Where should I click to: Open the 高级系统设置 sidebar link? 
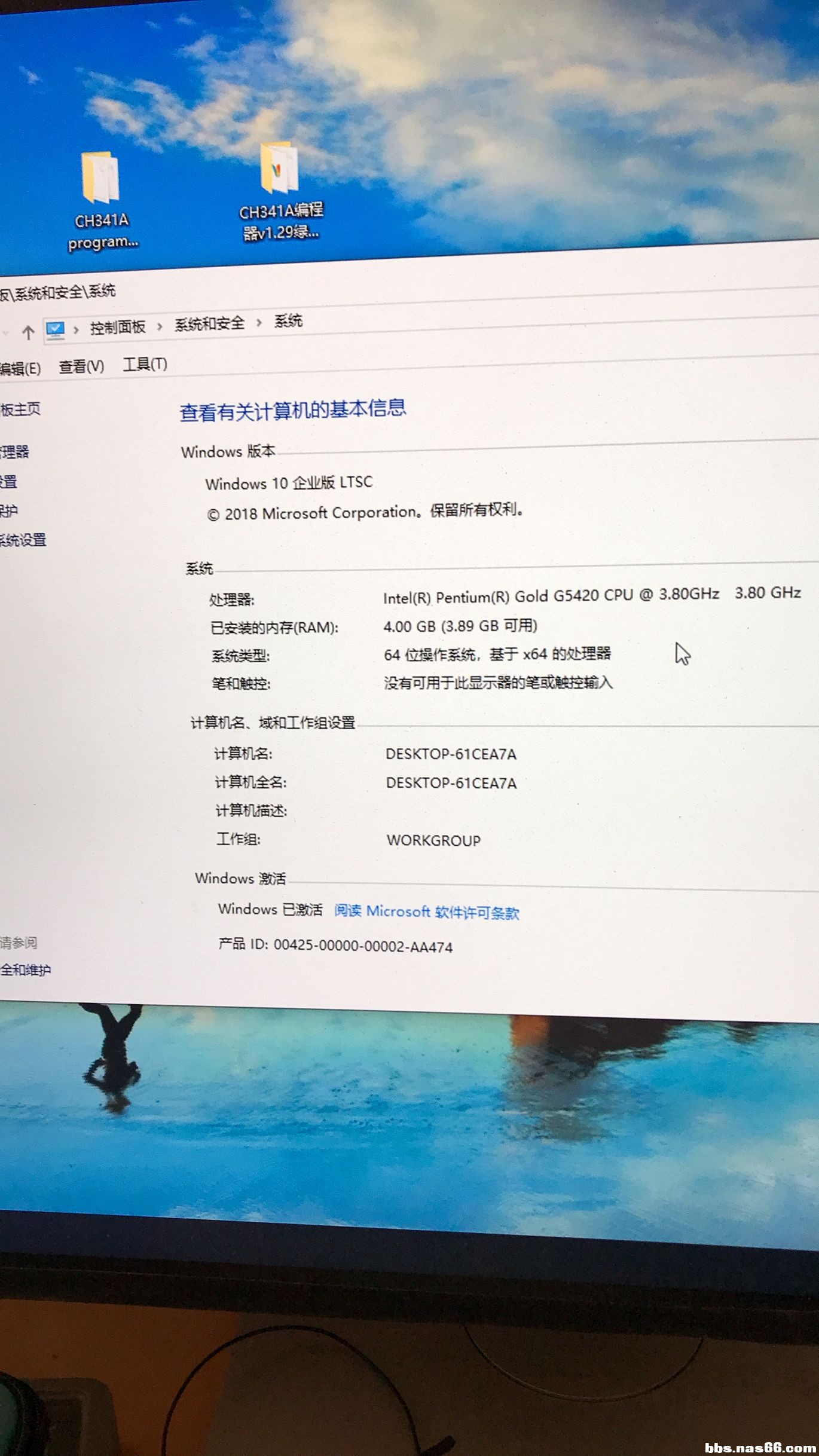[23, 540]
